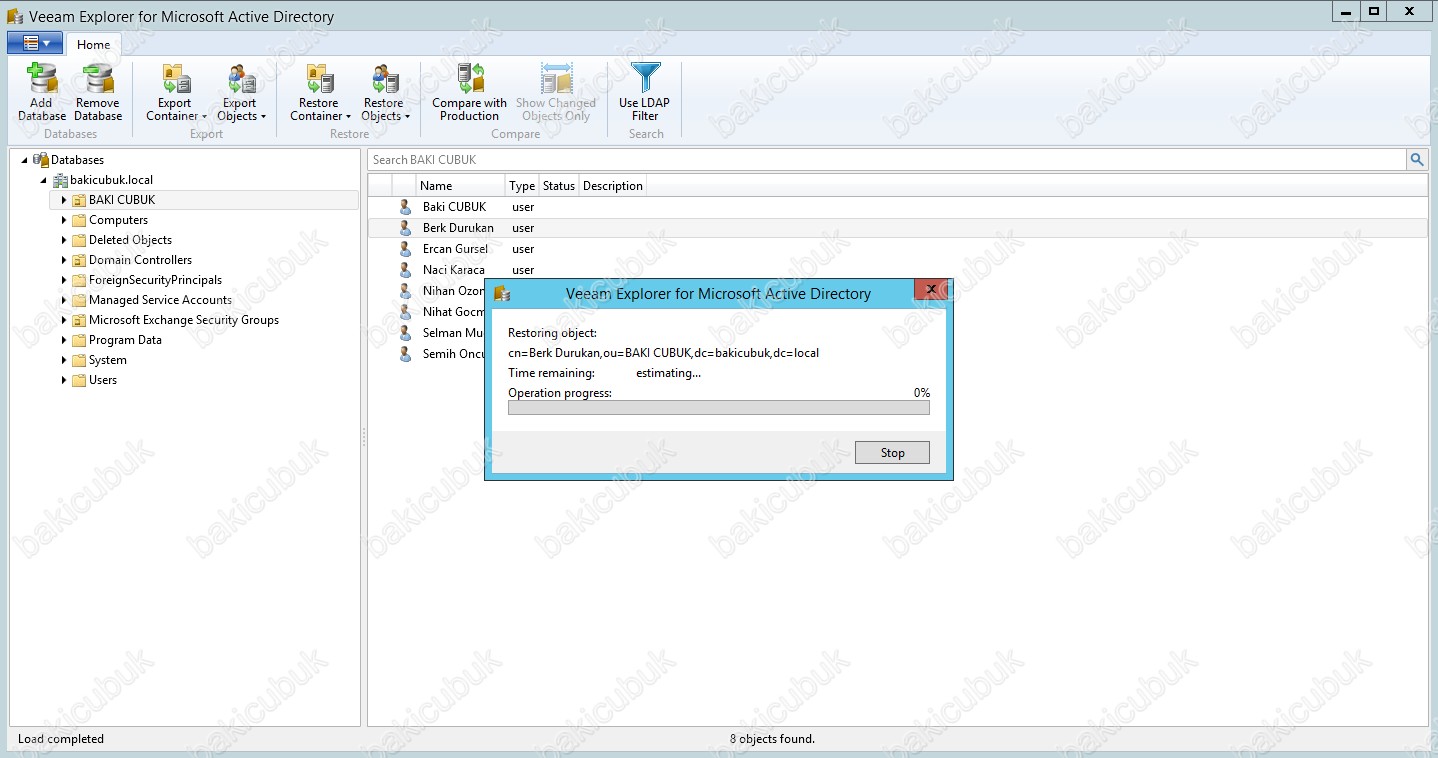Expand the Domain Controllers node
Viewport: 1438px width, 758px height.
point(63,260)
